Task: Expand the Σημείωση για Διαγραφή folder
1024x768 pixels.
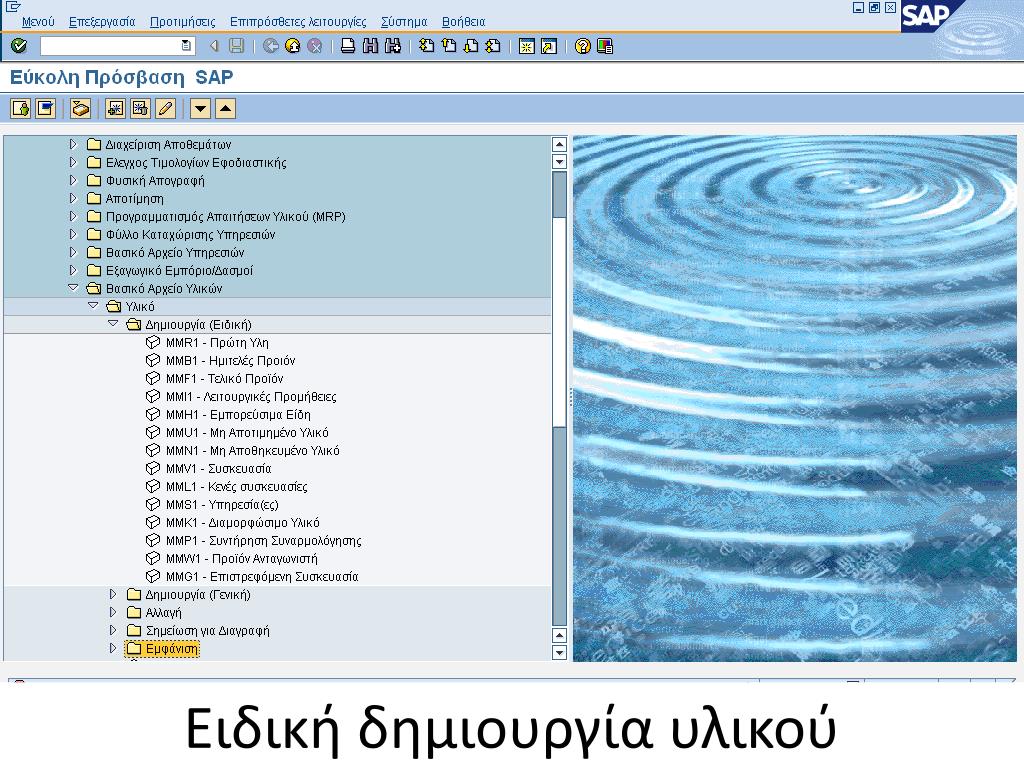Action: (113, 630)
